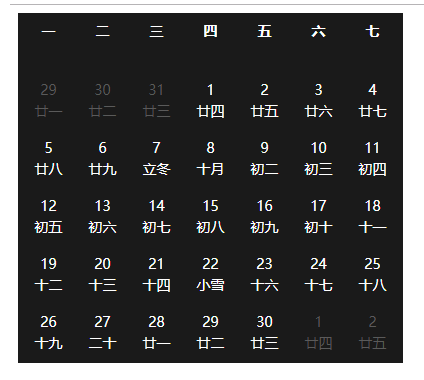Select November 2 with lunar 廿五
The image size is (424, 380).
pyautogui.click(x=264, y=101)
